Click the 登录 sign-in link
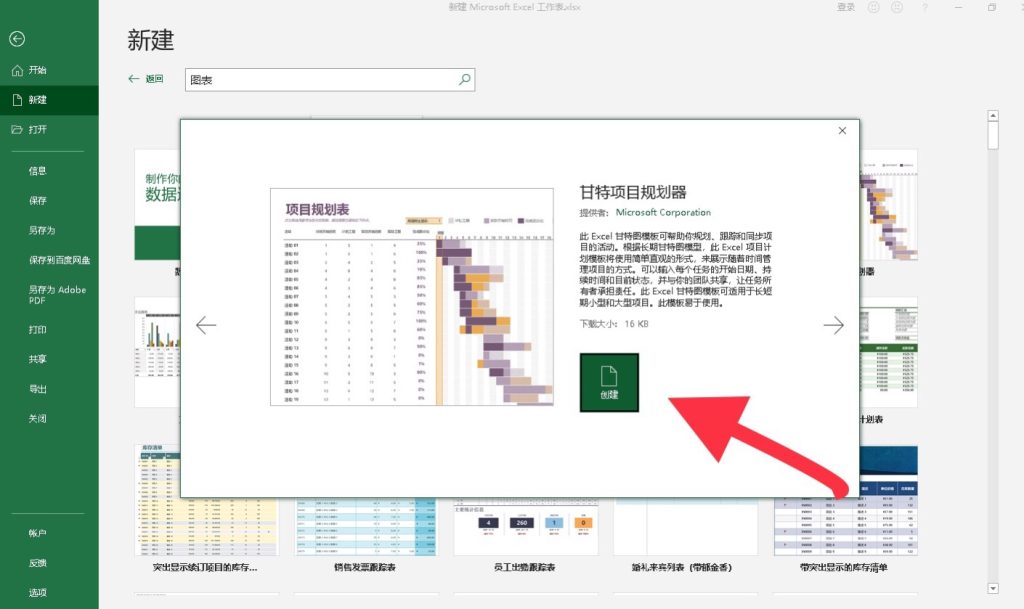The image size is (1024, 609). tap(846, 7)
